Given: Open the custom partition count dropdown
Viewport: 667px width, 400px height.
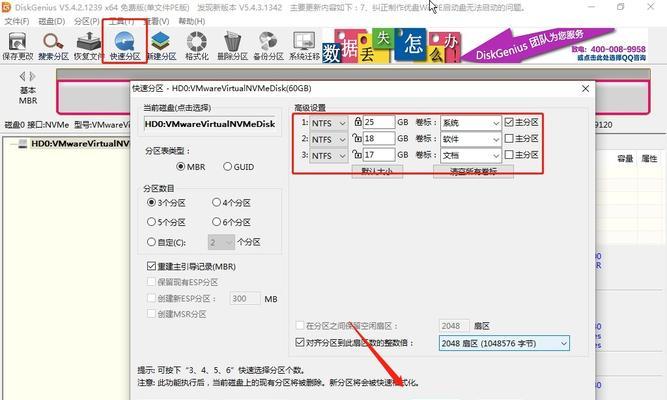Looking at the screenshot, I should (x=221, y=243).
